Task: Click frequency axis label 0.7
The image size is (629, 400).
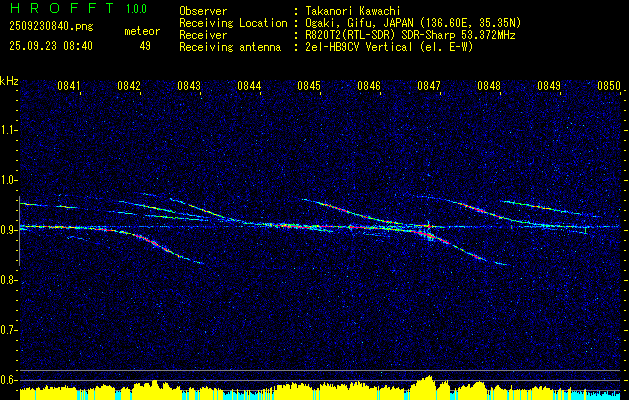Action: 9,330
